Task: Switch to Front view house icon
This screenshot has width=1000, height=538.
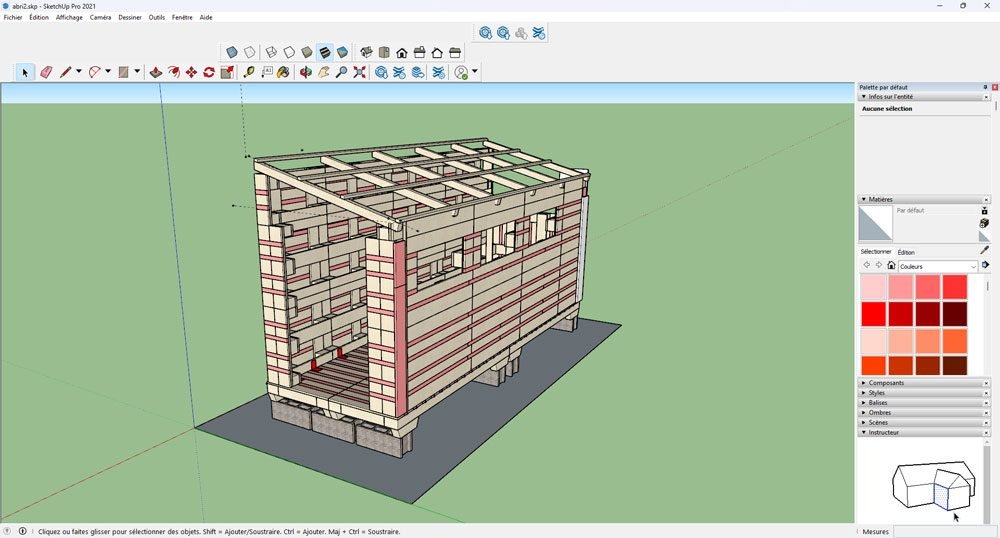Action: pyautogui.click(x=402, y=52)
